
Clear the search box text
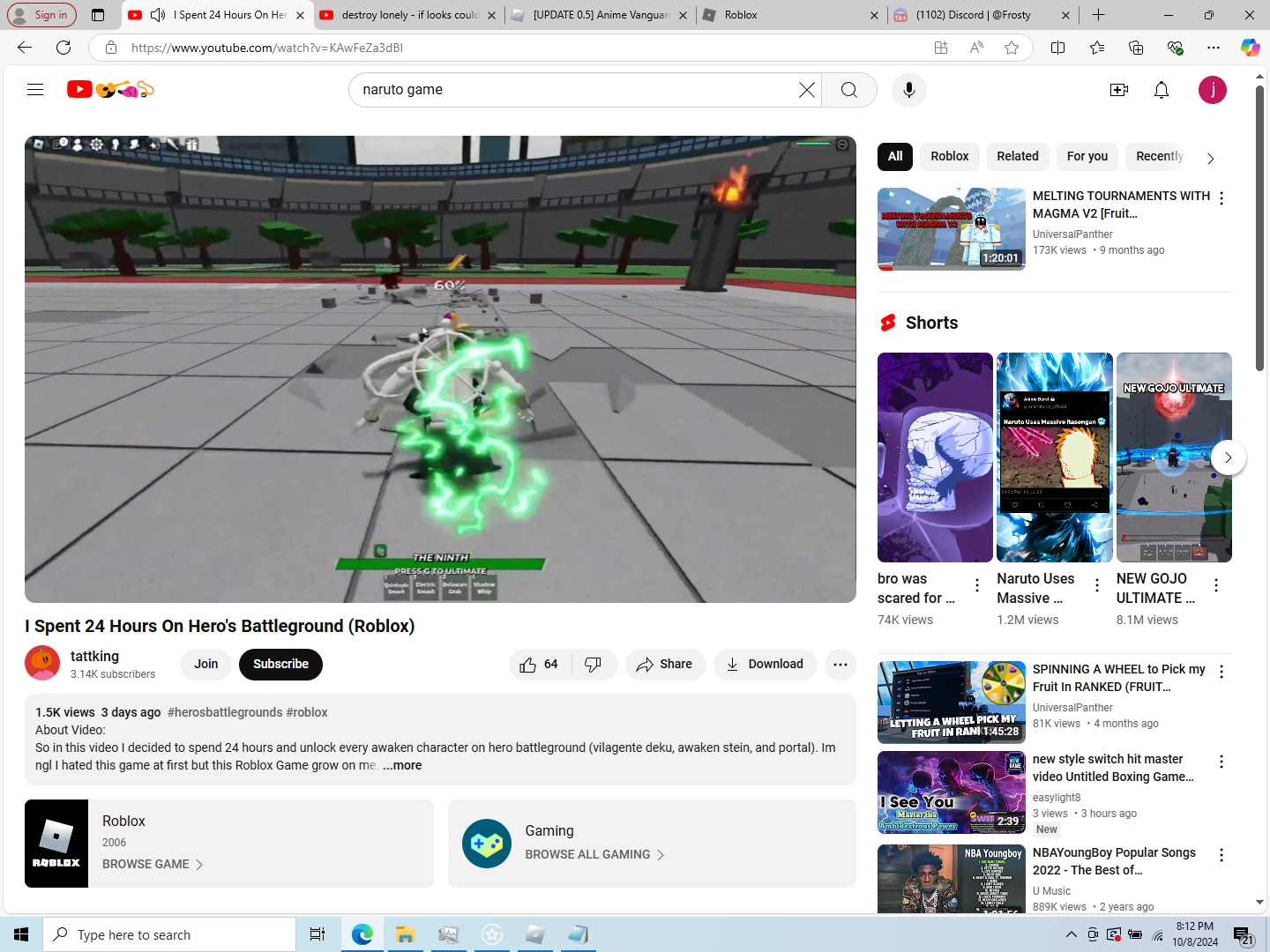[x=806, y=90]
